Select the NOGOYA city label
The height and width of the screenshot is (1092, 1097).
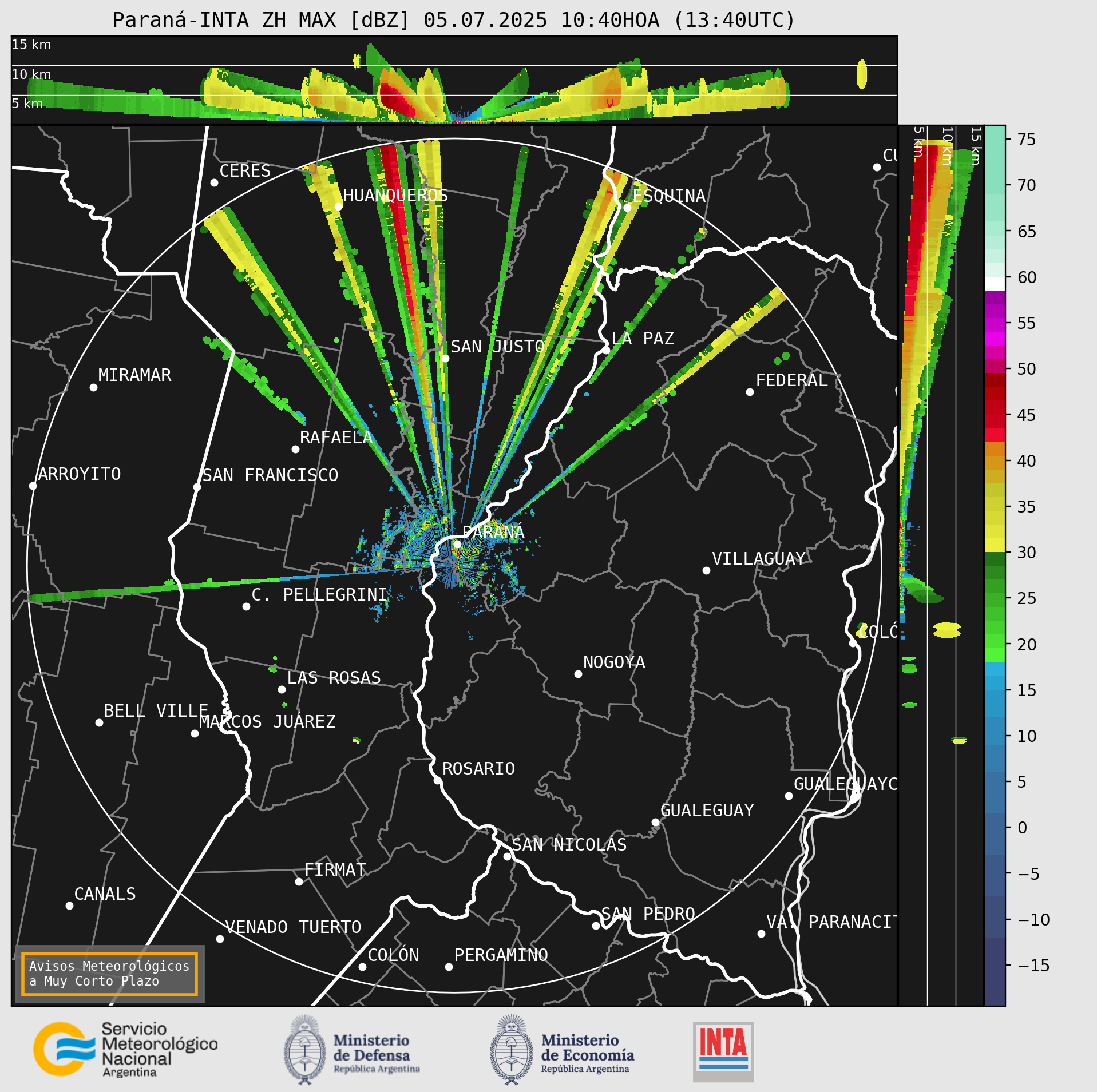(614, 662)
